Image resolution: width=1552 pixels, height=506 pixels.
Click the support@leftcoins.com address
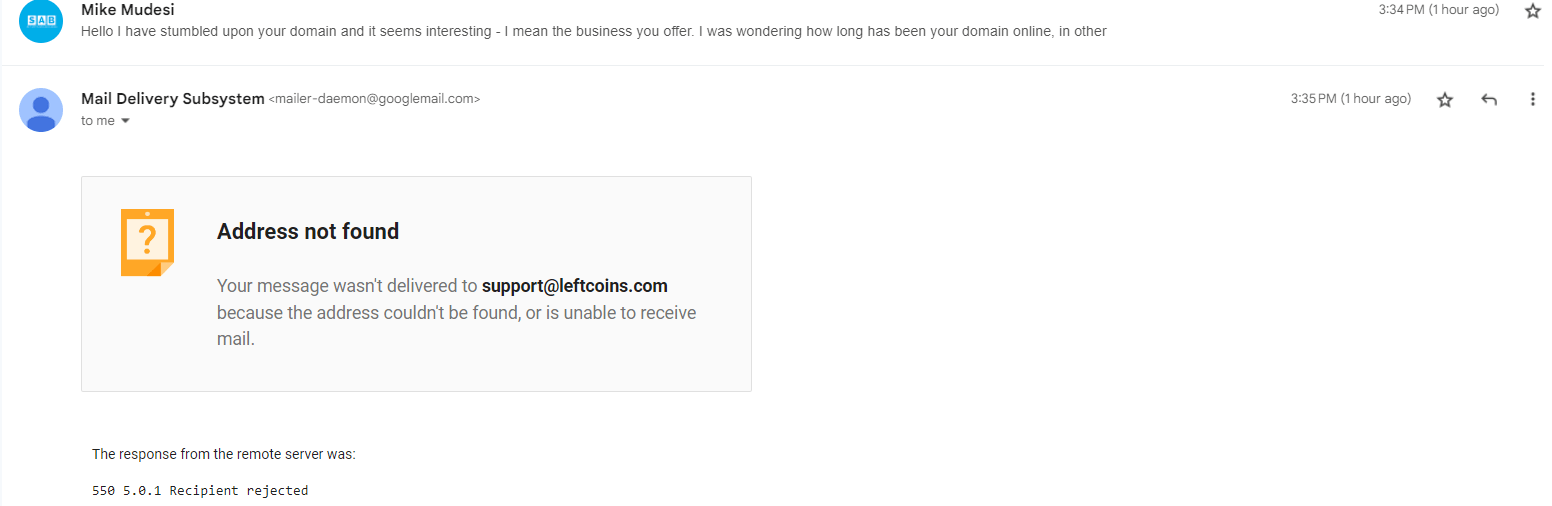pyautogui.click(x=575, y=286)
